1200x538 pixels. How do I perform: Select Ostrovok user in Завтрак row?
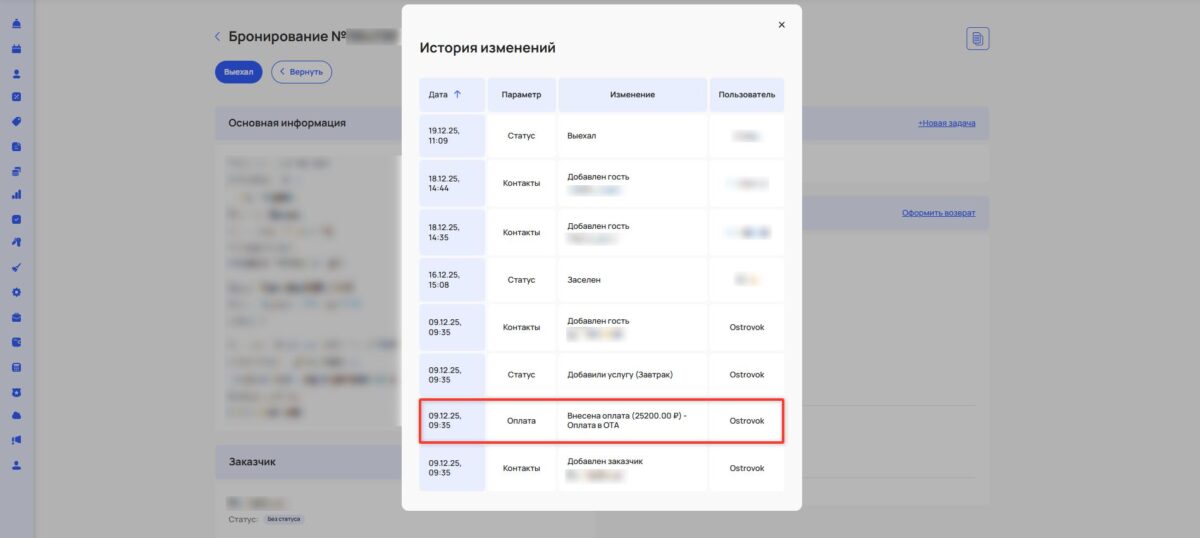[747, 374]
